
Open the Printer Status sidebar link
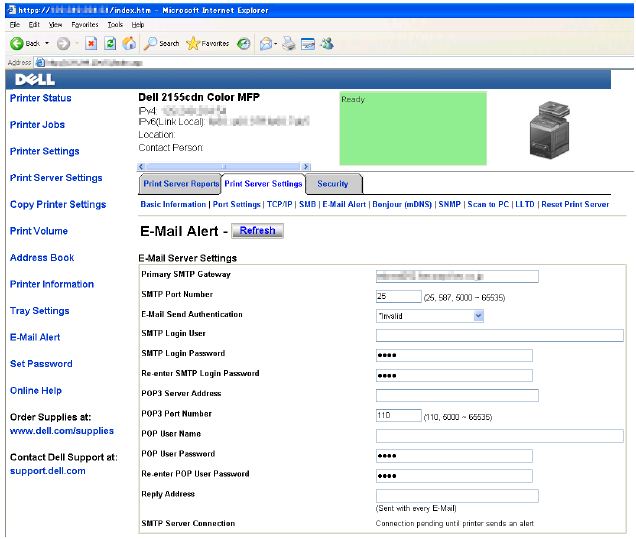40,98
